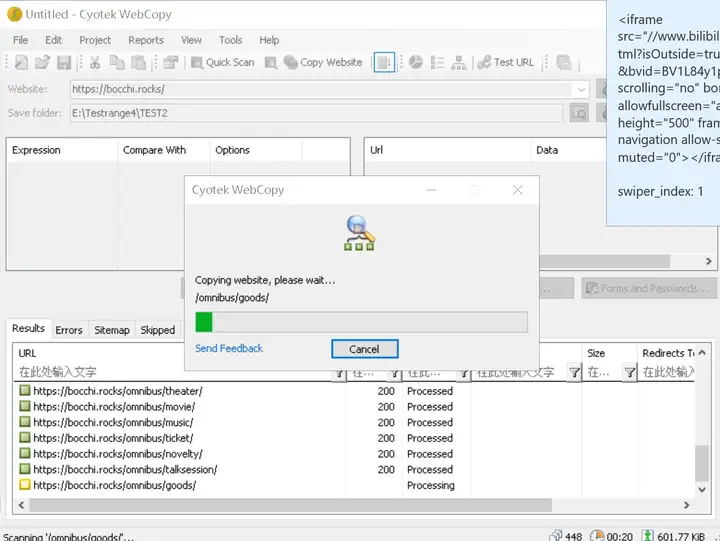Click the Url column header in right panel
The image size is (720, 541).
coord(448,150)
